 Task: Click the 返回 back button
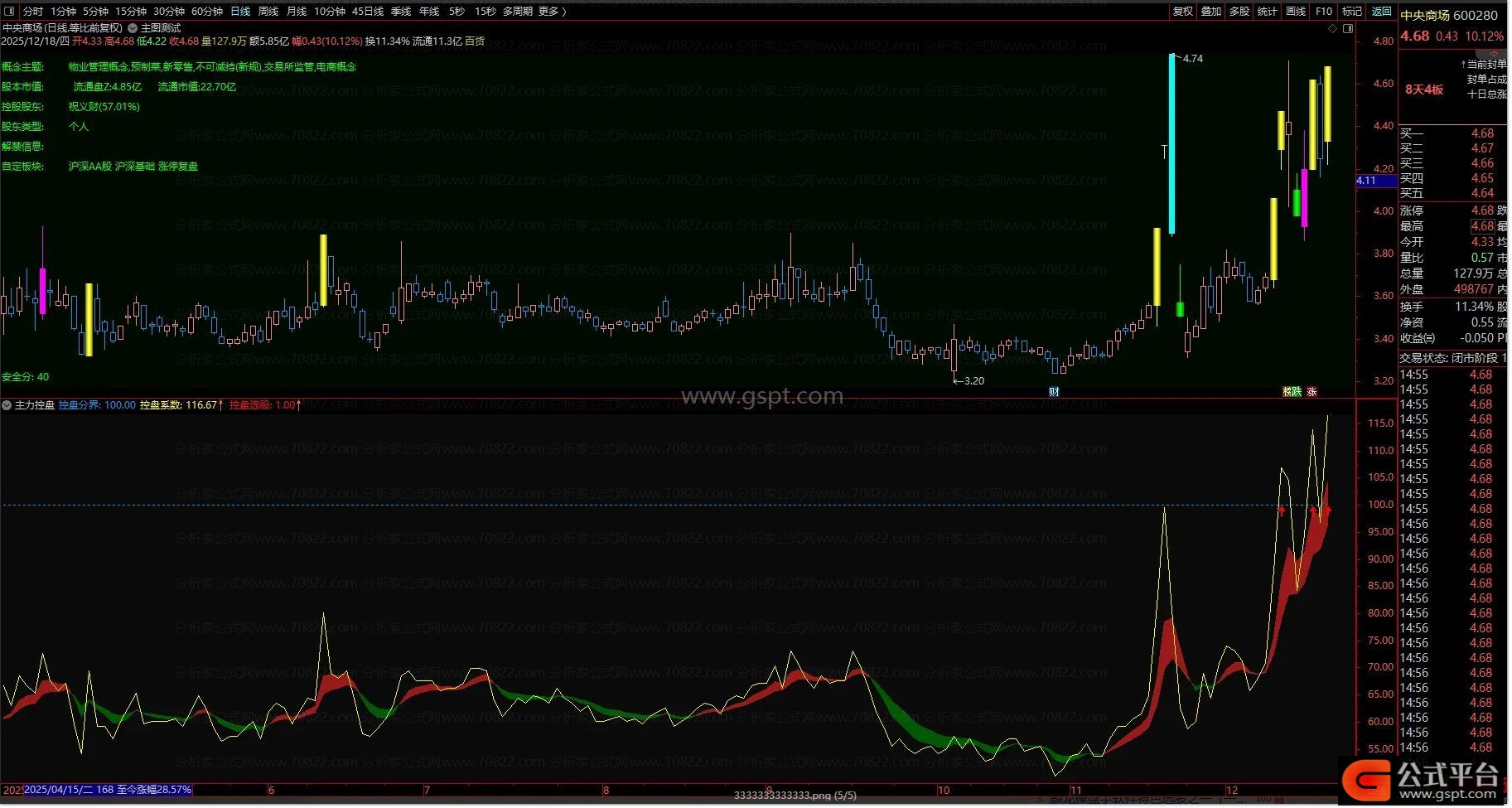tap(1382, 12)
